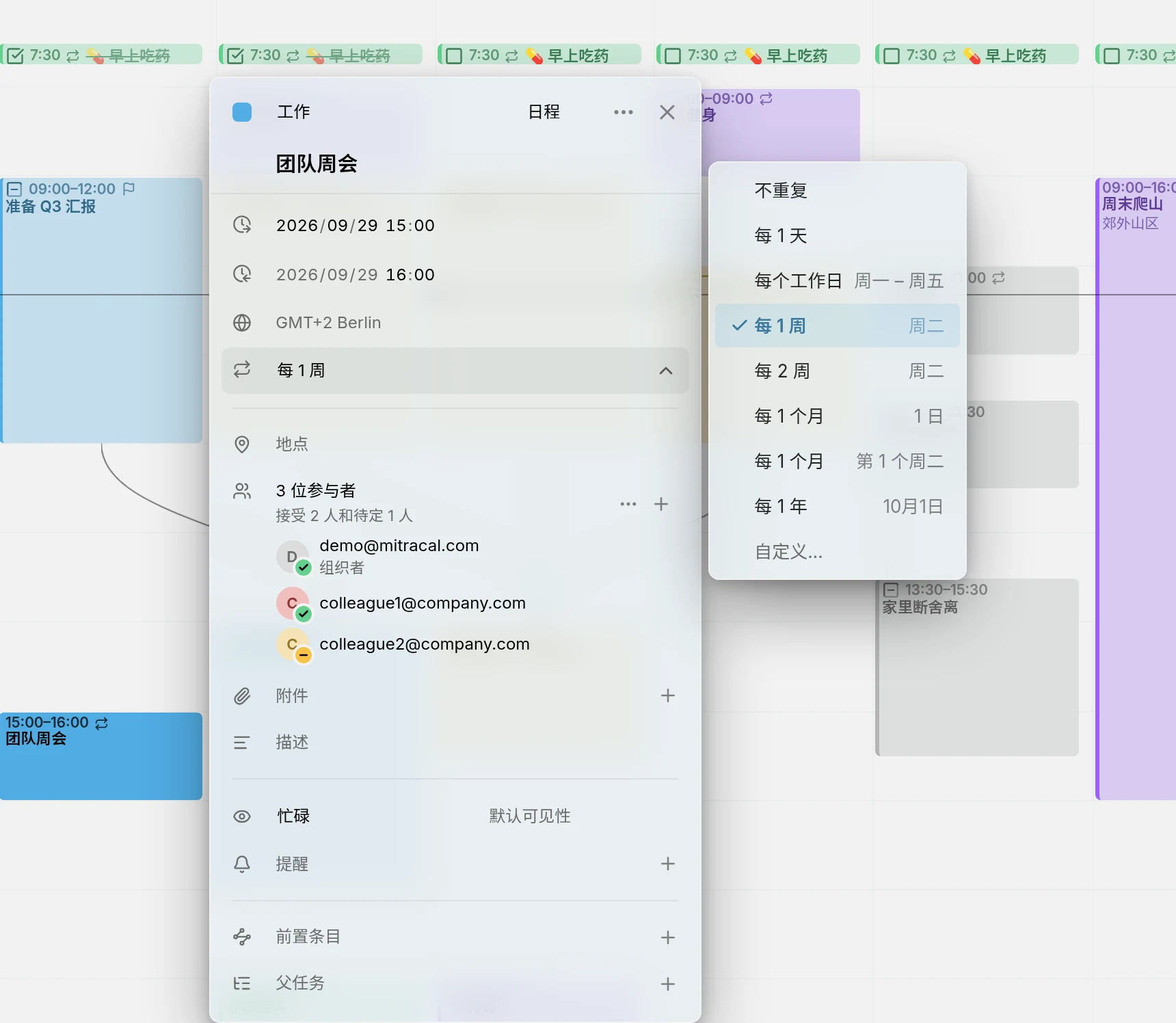This screenshot has height=1023, width=1176.
Task: Click the end time clock icon
Action: 242,274
